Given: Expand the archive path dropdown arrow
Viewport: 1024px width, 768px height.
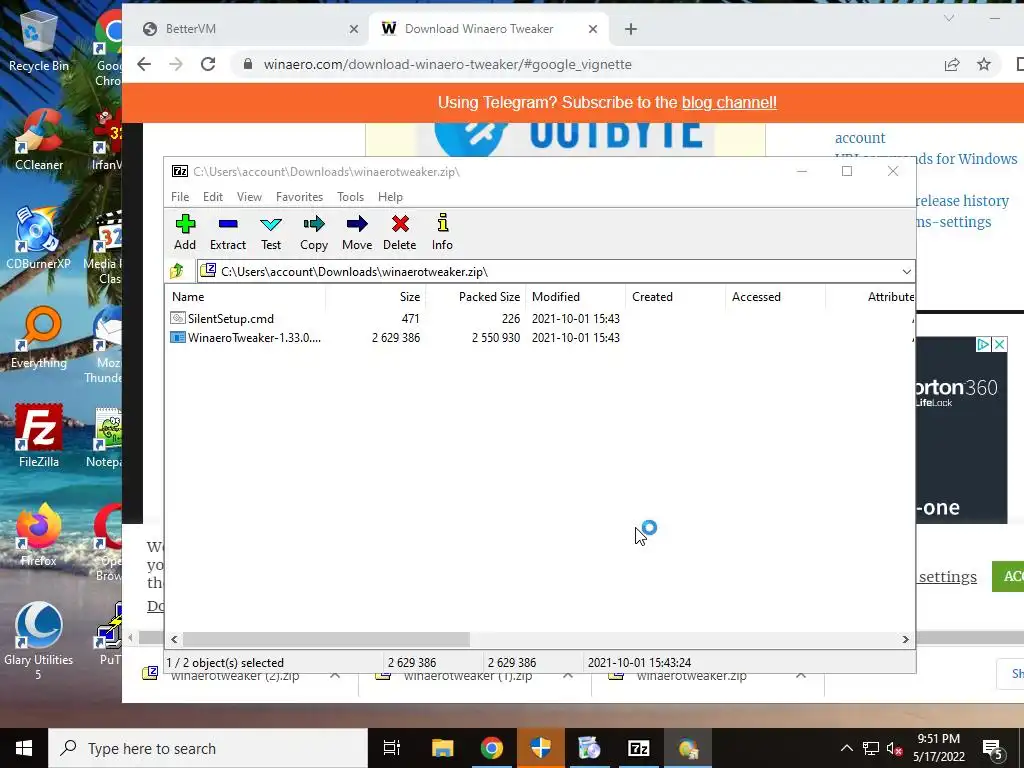Looking at the screenshot, I should 906,272.
